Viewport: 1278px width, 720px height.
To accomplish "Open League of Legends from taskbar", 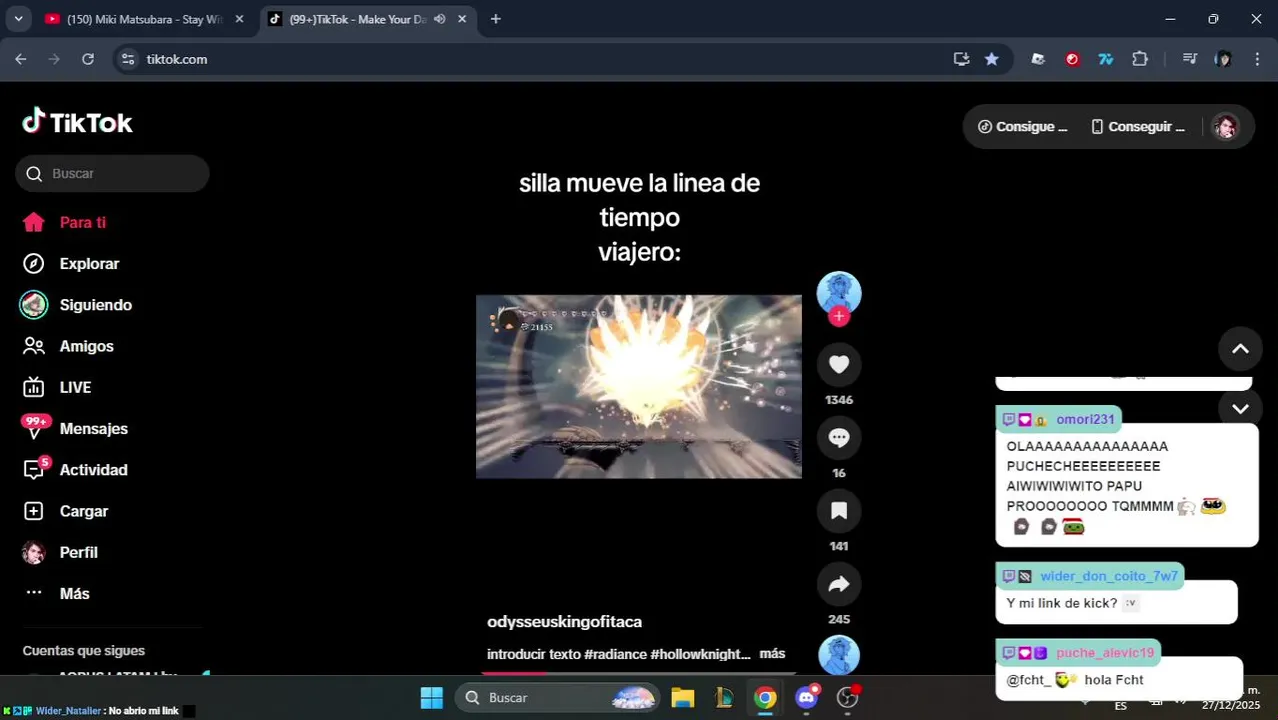I will 724,698.
